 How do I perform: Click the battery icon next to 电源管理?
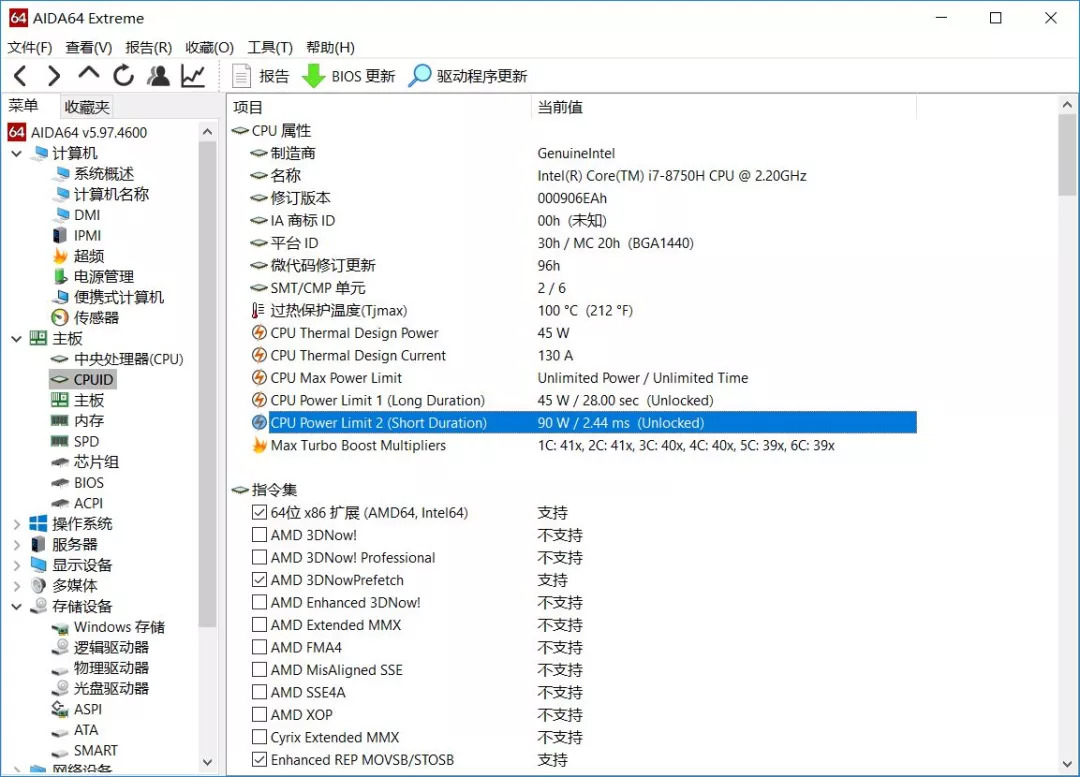pos(60,276)
